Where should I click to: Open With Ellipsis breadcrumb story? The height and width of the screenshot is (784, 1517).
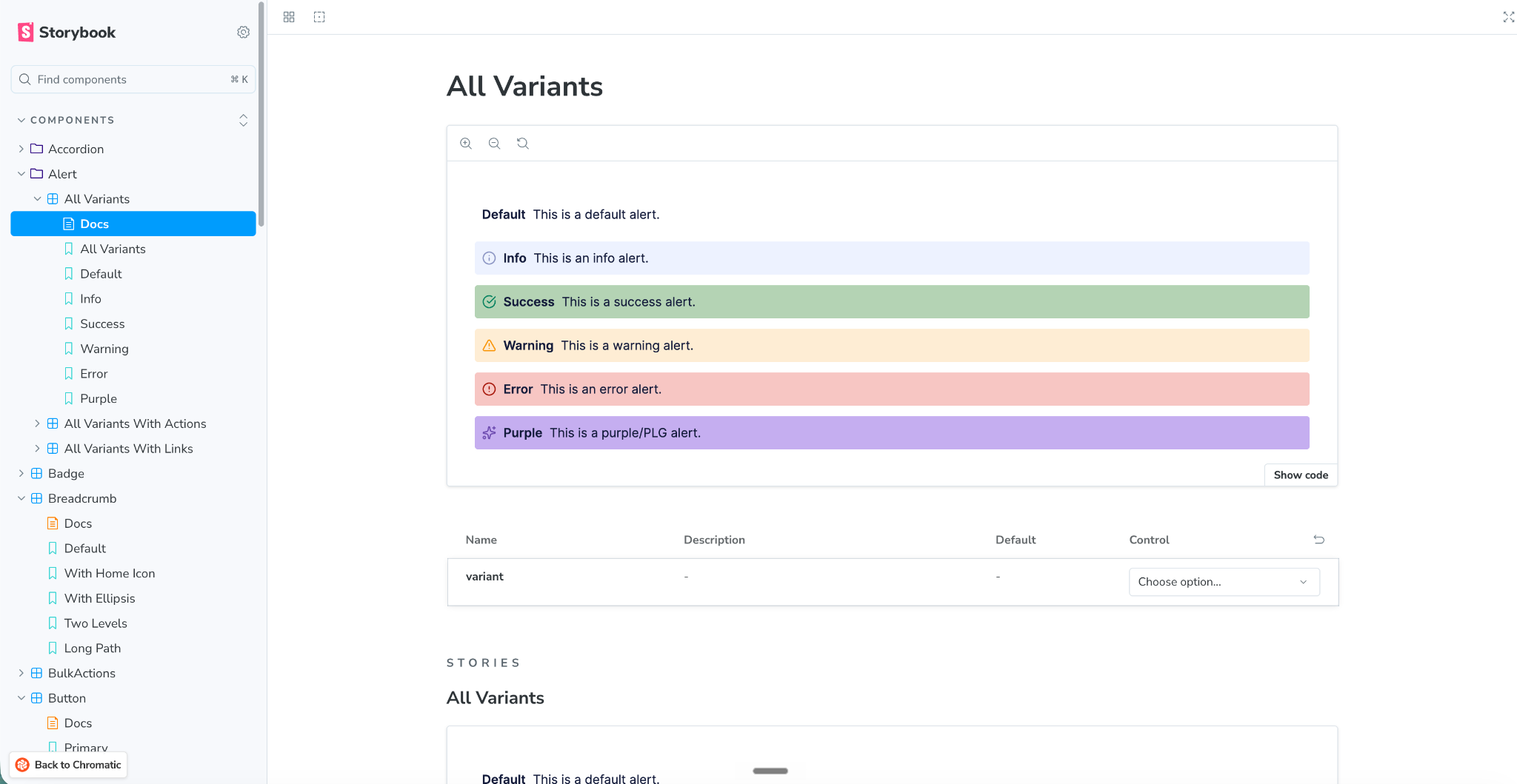coord(99,599)
